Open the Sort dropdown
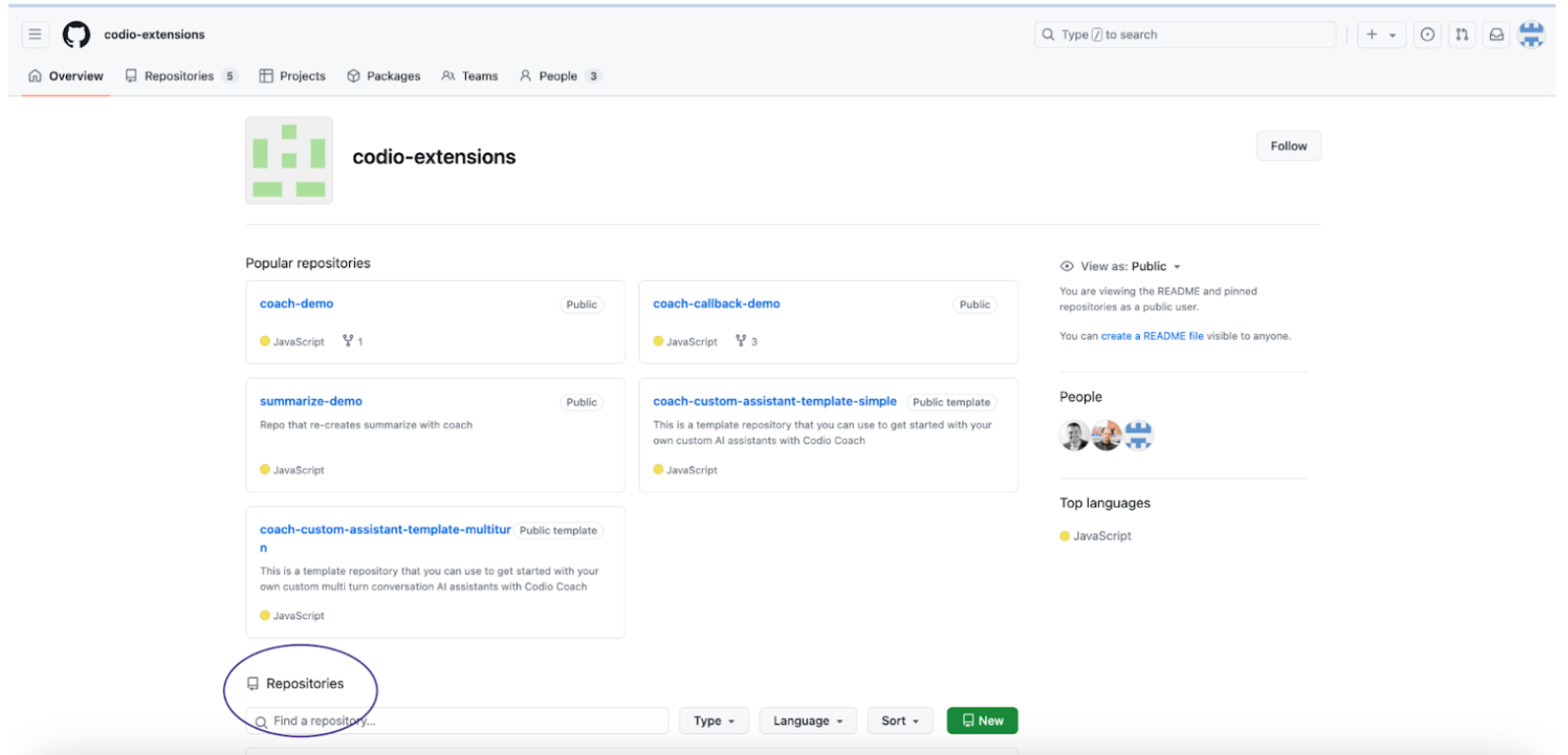The width and height of the screenshot is (1568, 755). pyautogui.click(x=900, y=721)
